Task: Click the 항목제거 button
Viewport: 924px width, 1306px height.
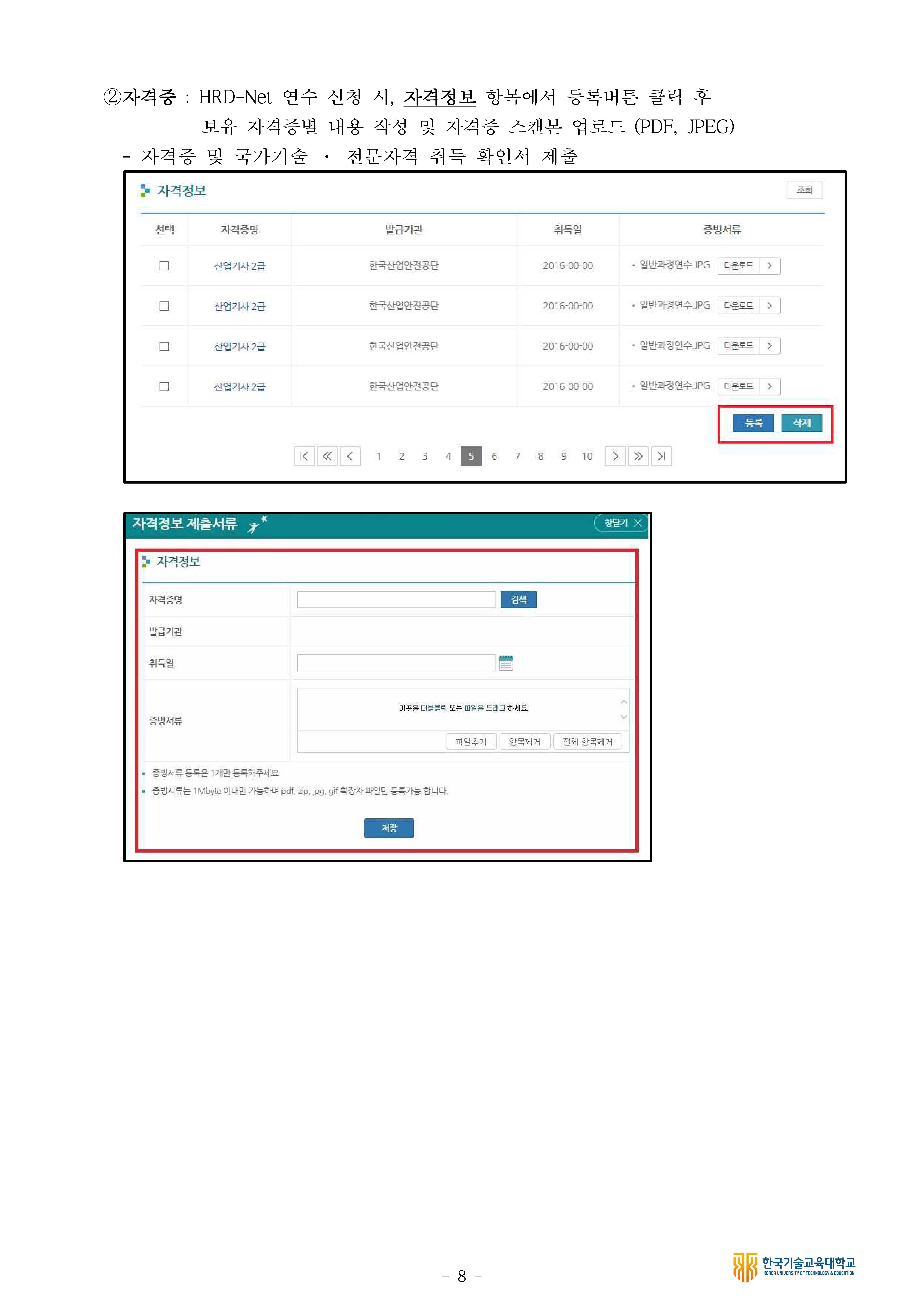Action: (525, 742)
